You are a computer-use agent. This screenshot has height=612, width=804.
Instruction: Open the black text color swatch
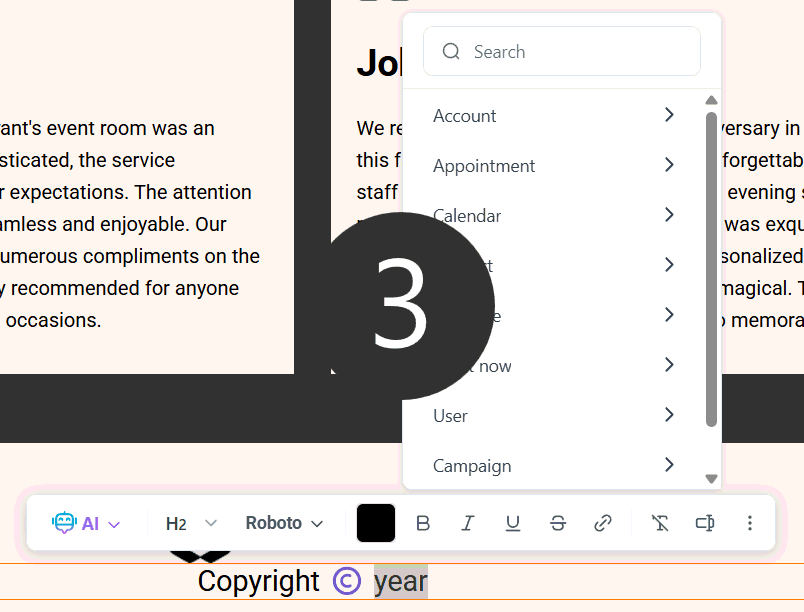[376, 523]
